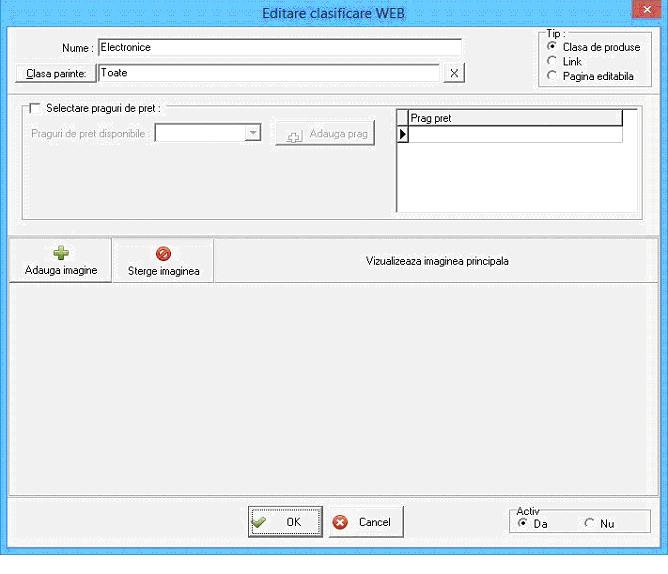Click the red X icon on Cancel
Screen dimensions: 668x574
pos(341,522)
